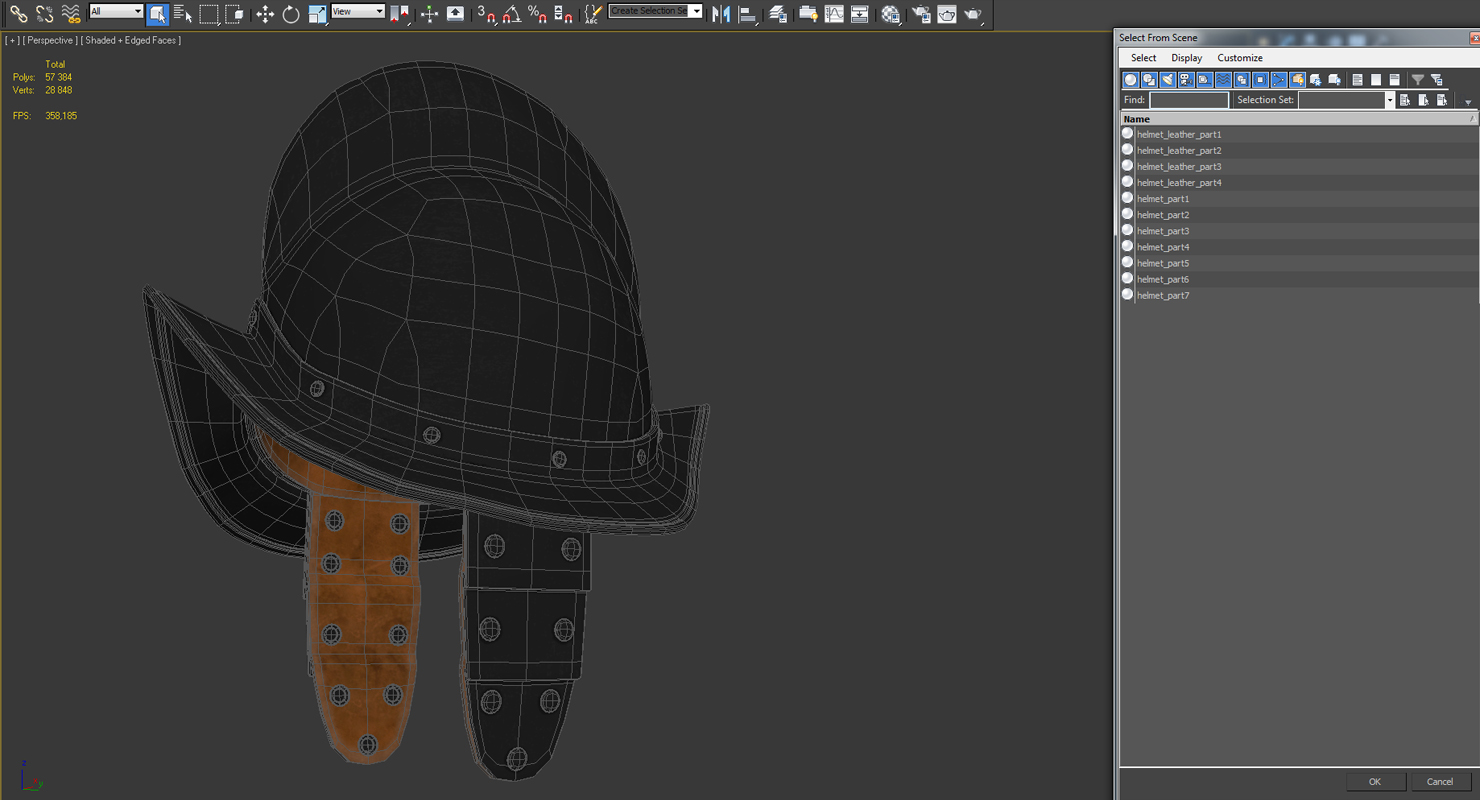Screen dimensions: 1480x800
Task: Click the Find input field
Action: [x=1189, y=100]
